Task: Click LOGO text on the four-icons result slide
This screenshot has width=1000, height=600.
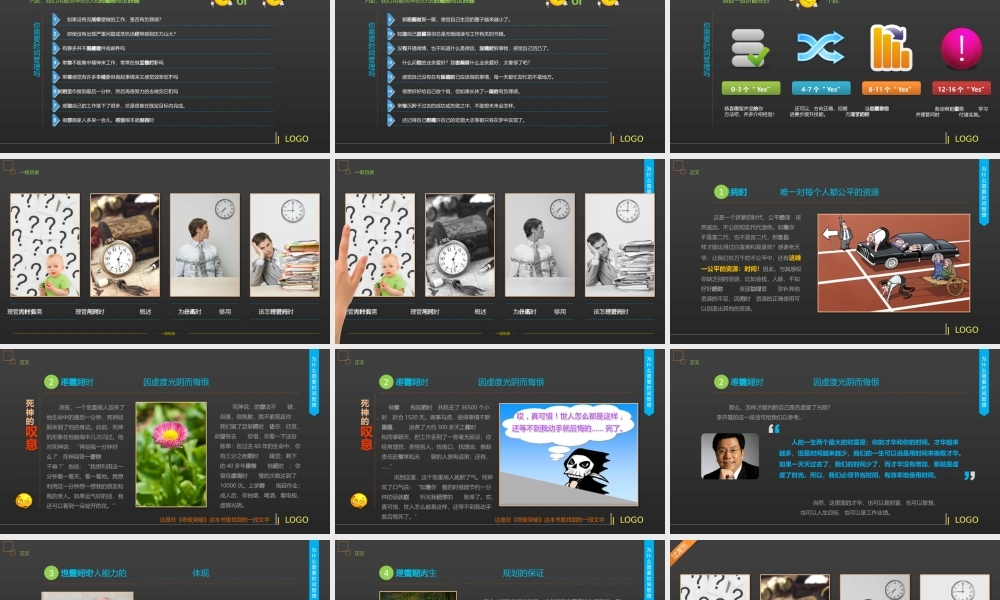Action: pos(966,138)
